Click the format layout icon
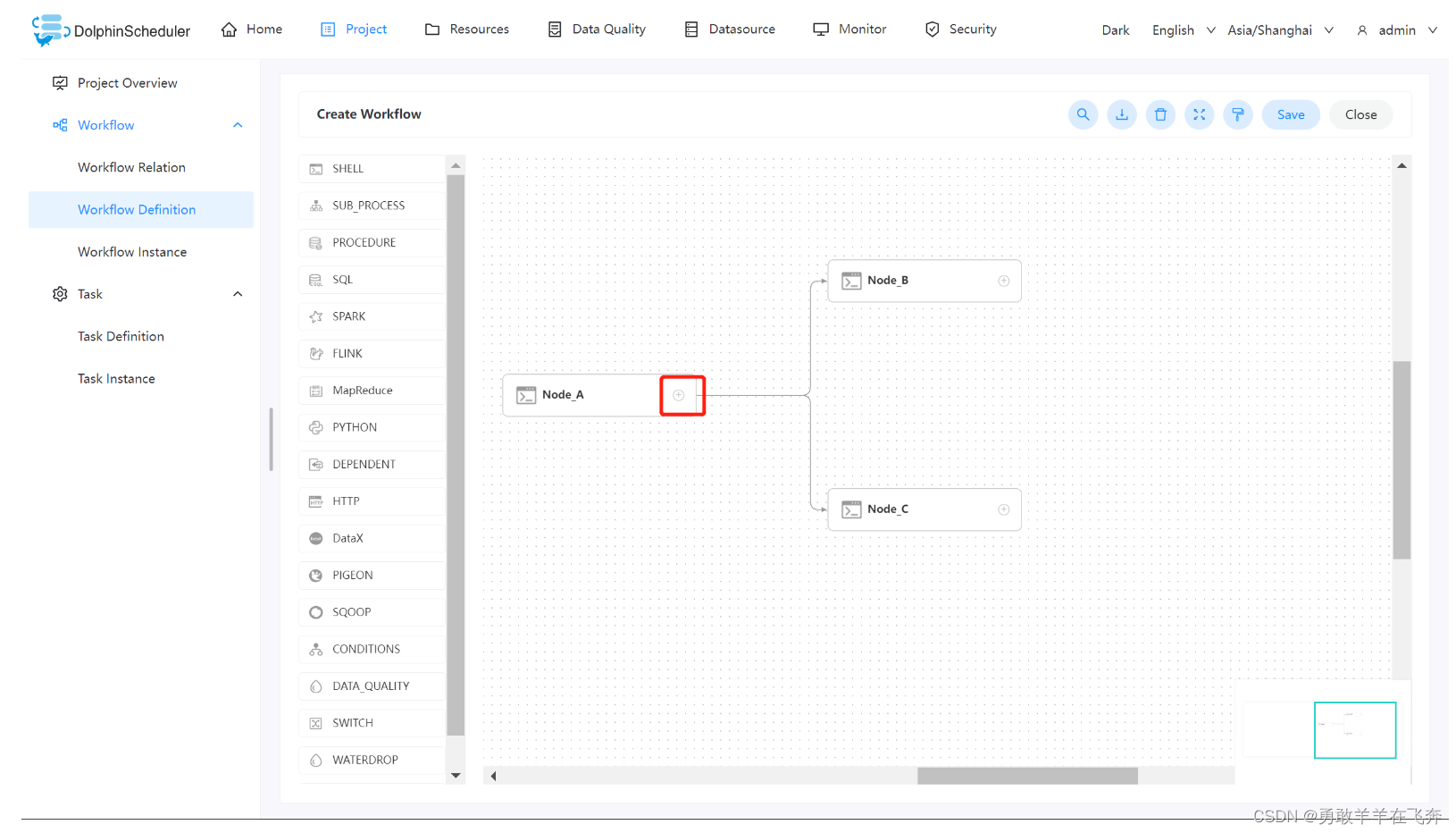Screen dimensions: 1456x833 [x=1238, y=114]
